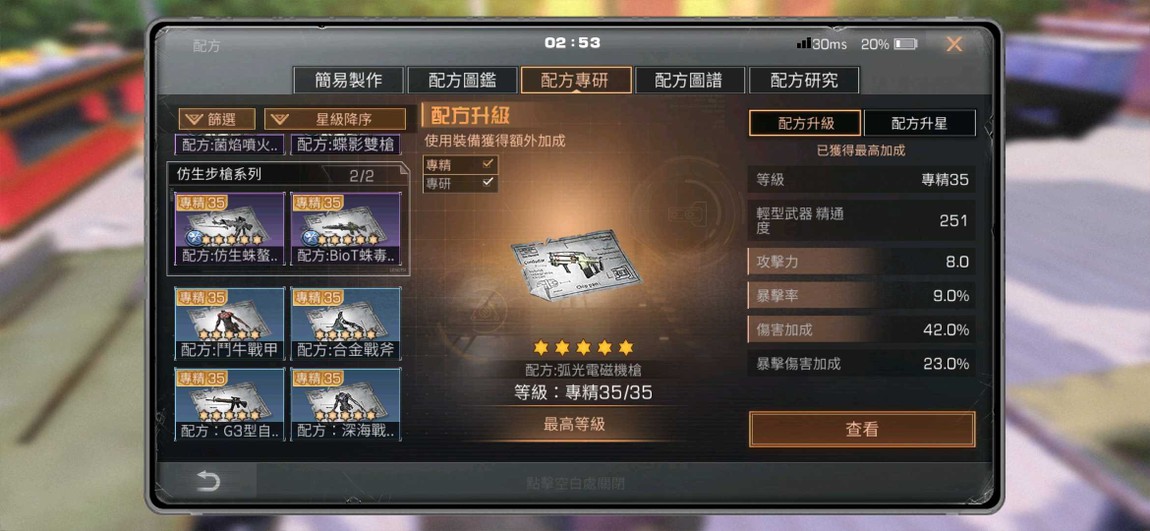Open the 配方研究 tab
Viewport: 1150px width, 531px height.
(x=804, y=80)
